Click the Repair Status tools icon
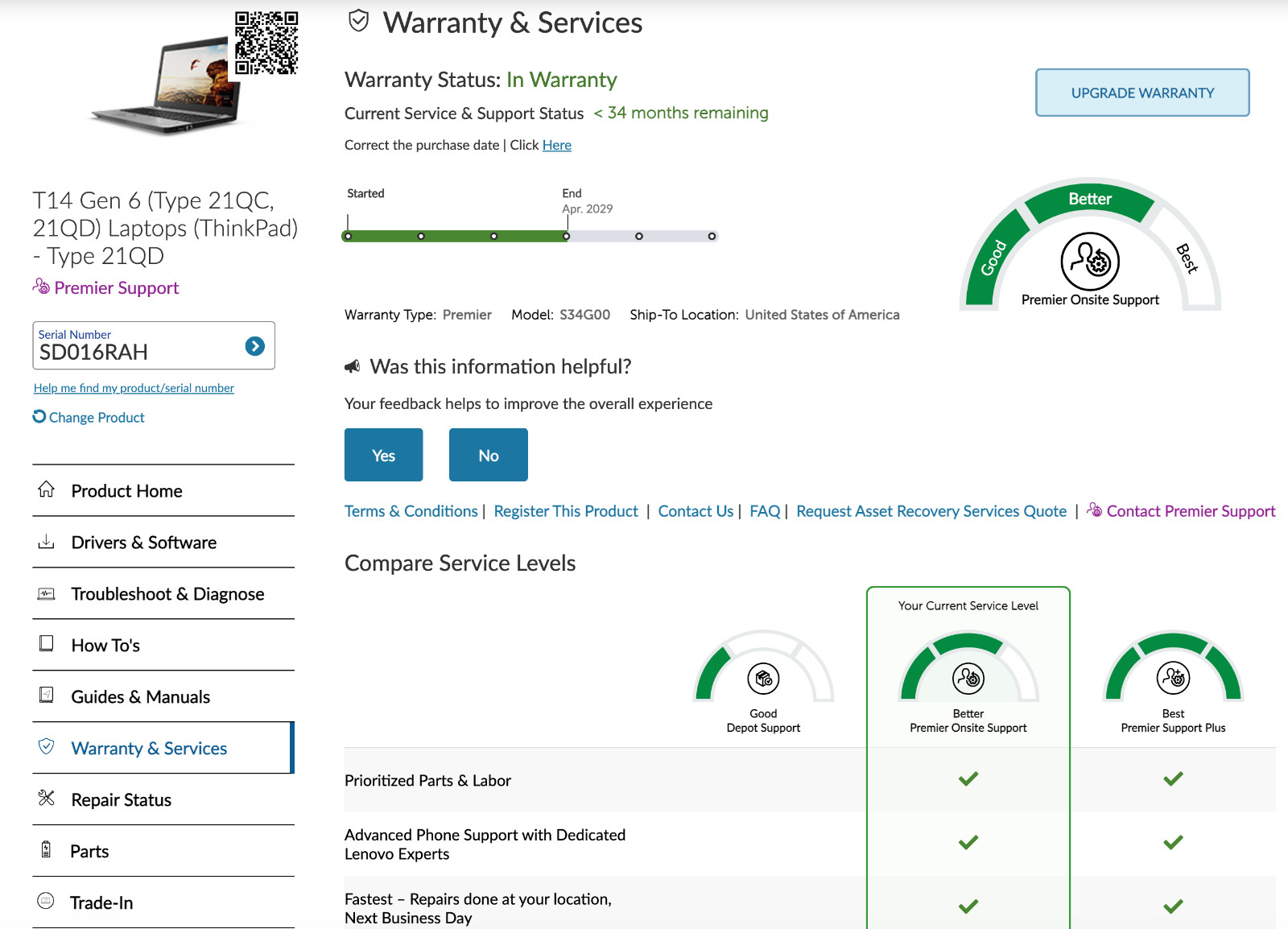The height and width of the screenshot is (929, 1288). tap(47, 798)
